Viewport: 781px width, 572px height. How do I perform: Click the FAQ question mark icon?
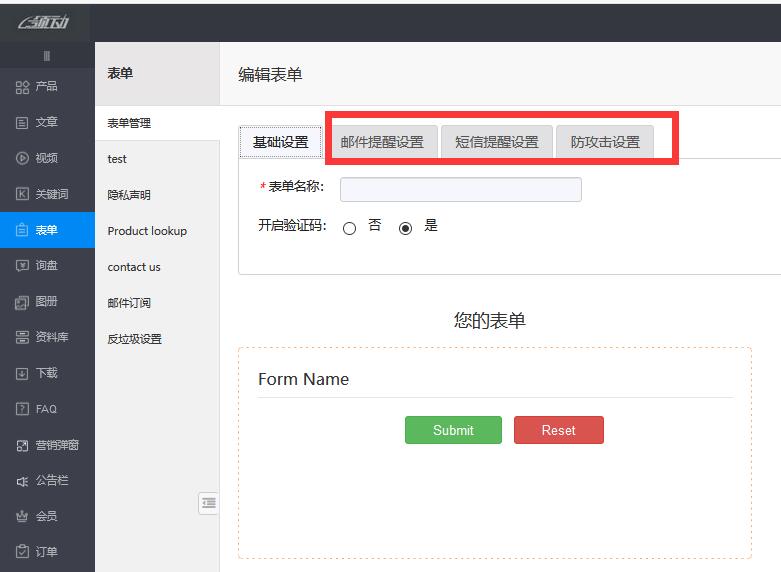22,409
